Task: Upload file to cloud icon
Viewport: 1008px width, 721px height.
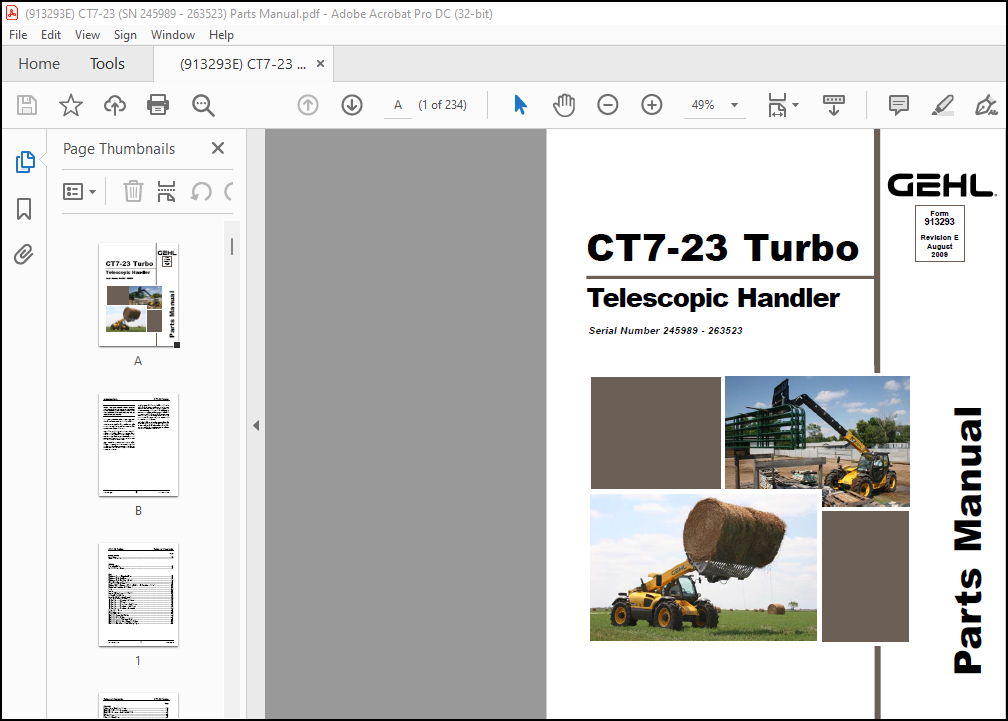Action: pyautogui.click(x=115, y=105)
